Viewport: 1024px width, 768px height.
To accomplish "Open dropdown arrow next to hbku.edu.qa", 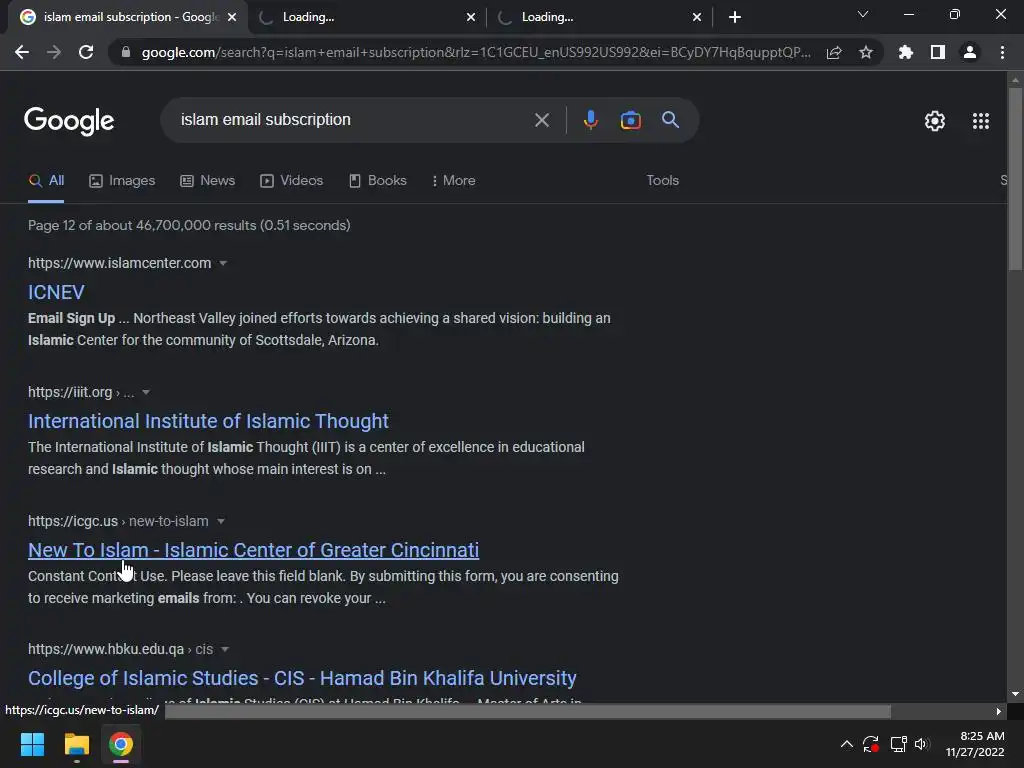I will click(225, 649).
